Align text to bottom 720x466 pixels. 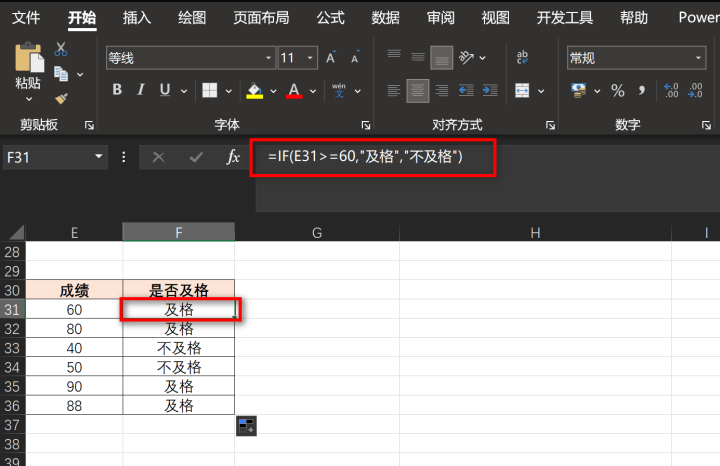(x=442, y=58)
